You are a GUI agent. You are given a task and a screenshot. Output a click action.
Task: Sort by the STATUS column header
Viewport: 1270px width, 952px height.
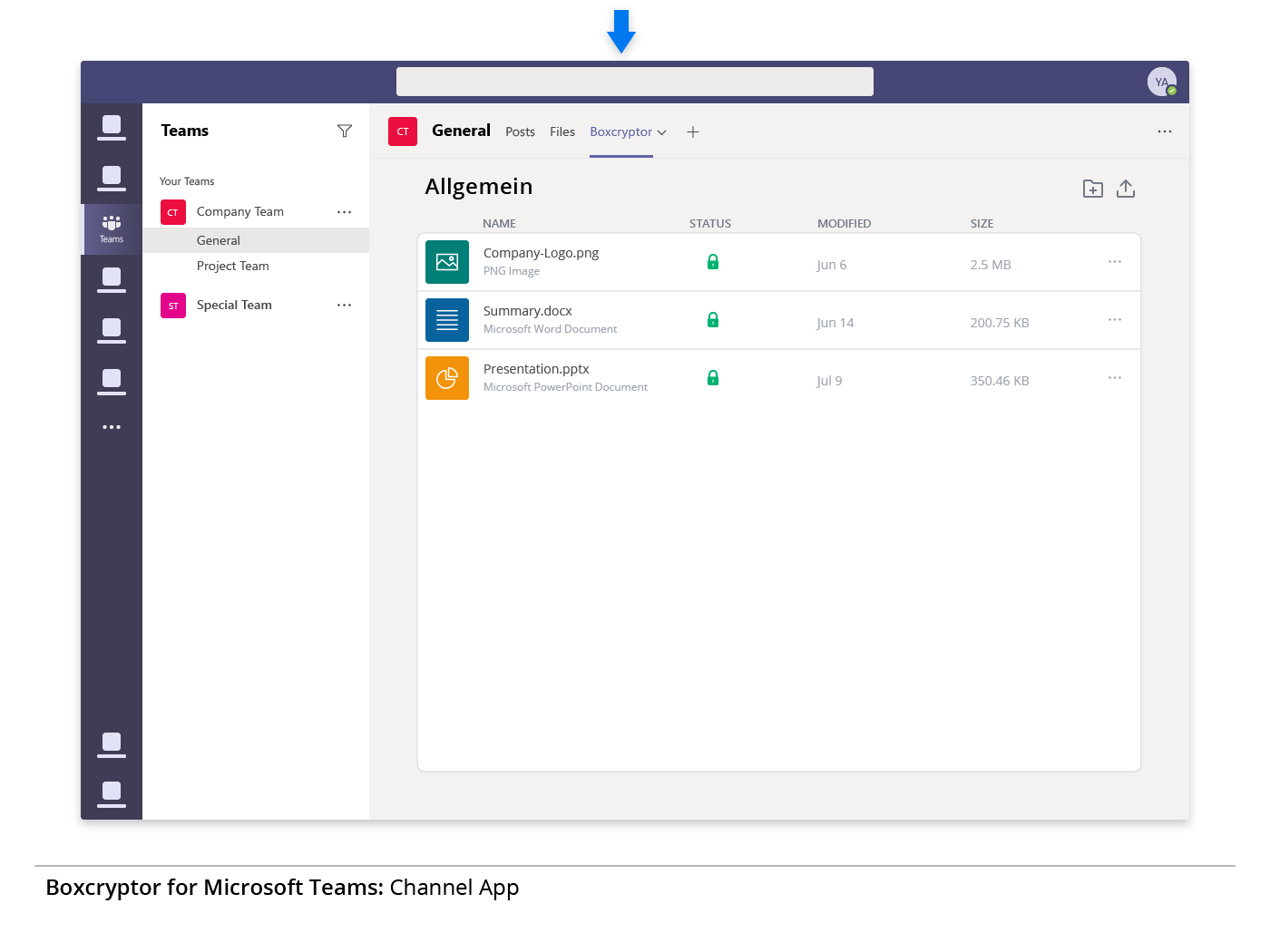tap(710, 224)
